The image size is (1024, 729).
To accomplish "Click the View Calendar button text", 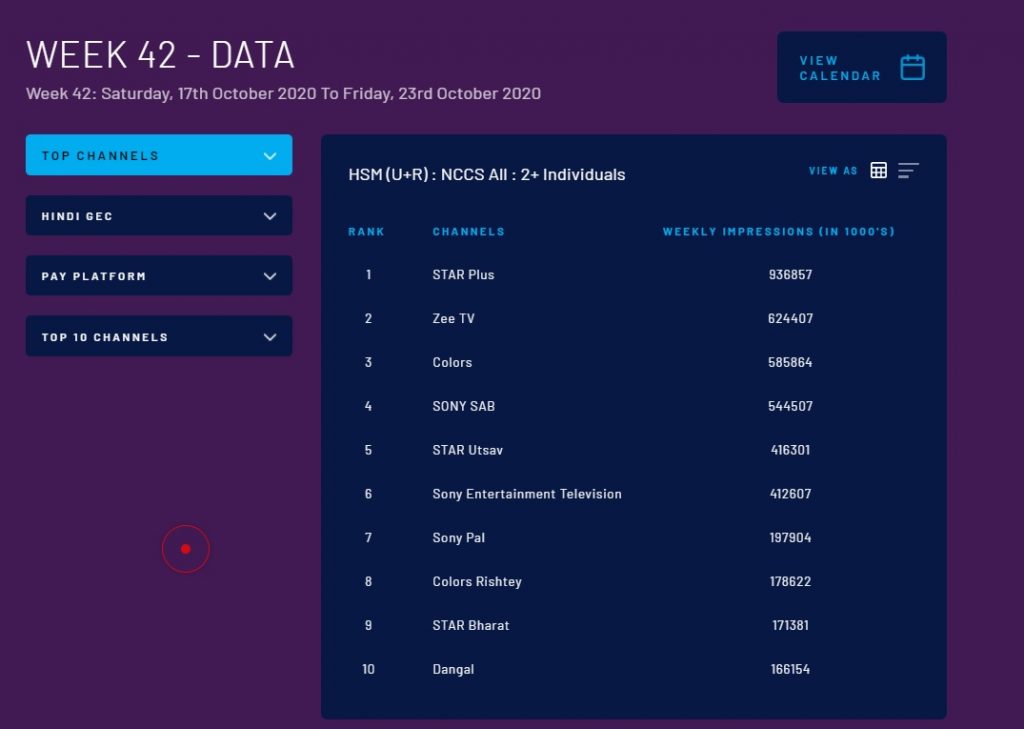I will 840,68.
